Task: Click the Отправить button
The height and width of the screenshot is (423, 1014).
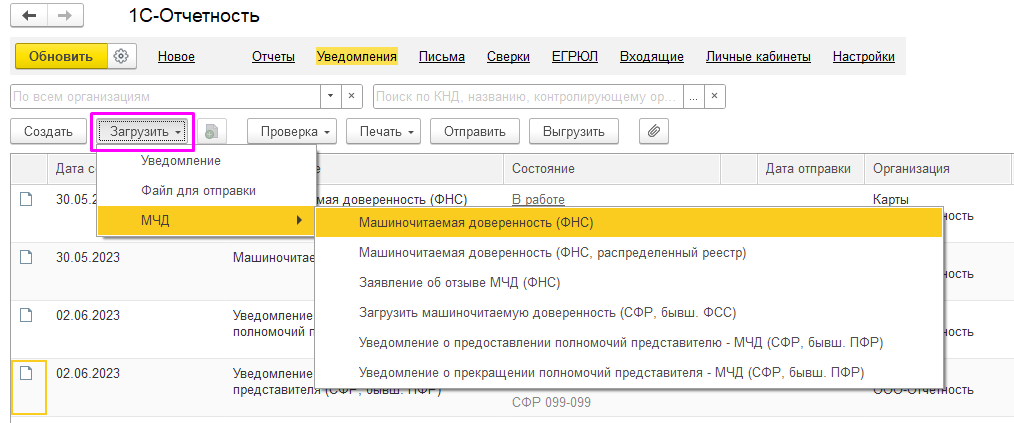Action: pos(475,131)
